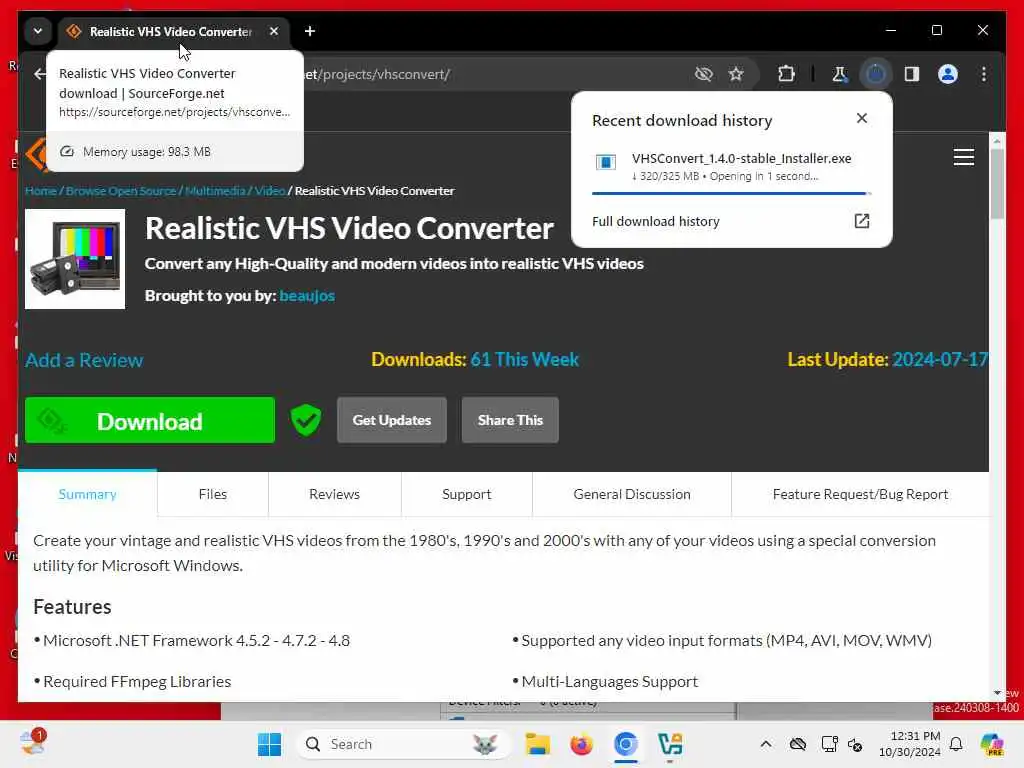Open the Extensions puzzle icon
The image size is (1024, 768).
click(786, 74)
